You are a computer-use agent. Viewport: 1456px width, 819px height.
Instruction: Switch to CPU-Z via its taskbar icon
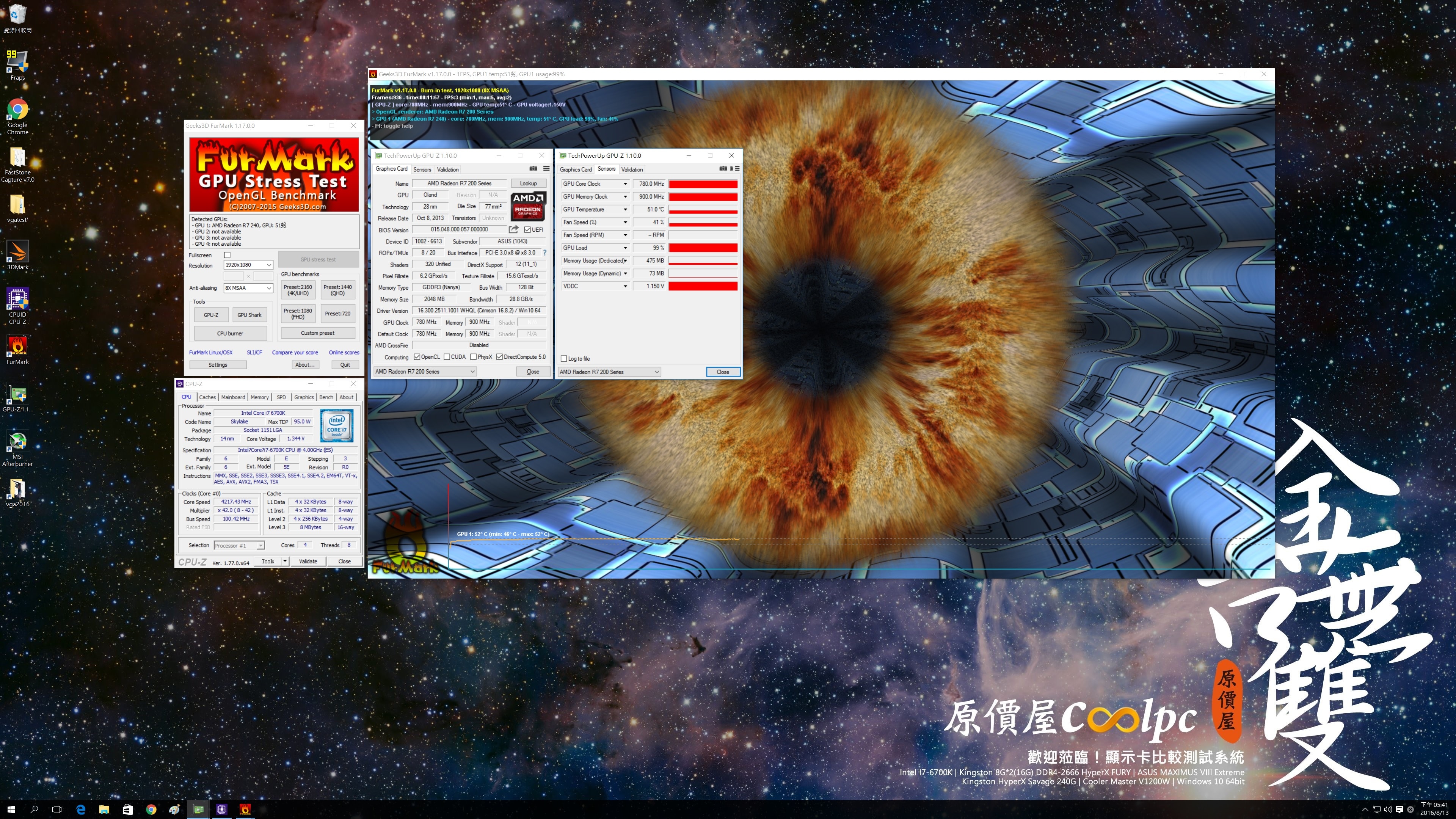[221, 810]
